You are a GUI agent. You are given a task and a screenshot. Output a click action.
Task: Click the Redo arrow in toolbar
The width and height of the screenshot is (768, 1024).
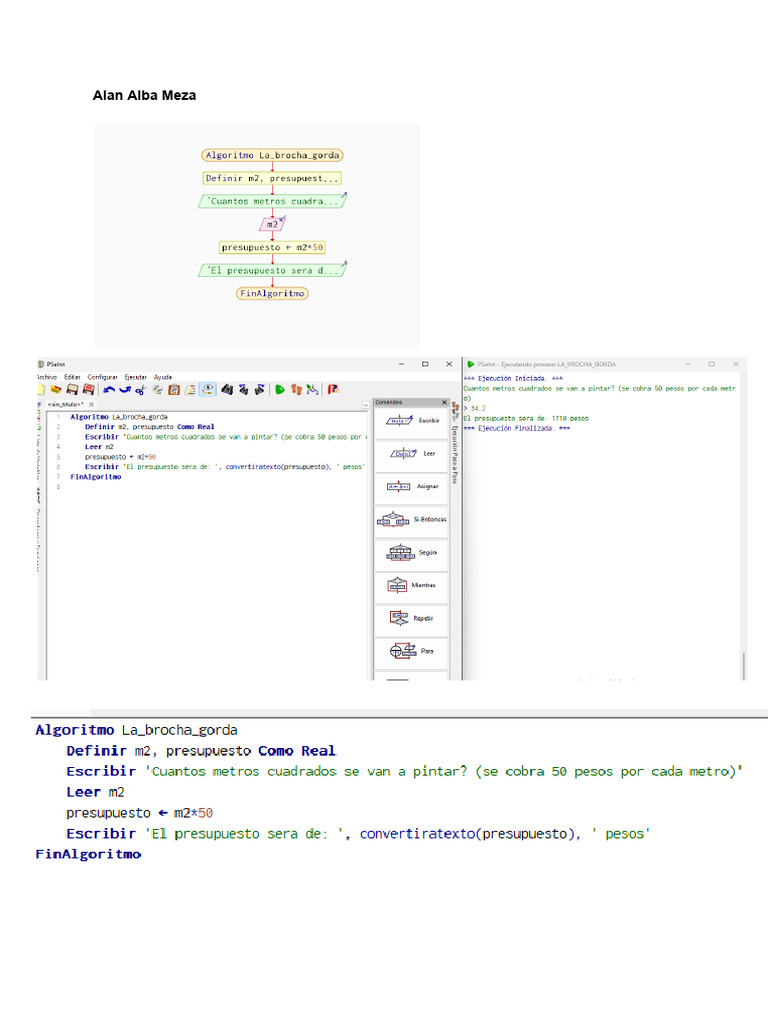tap(124, 389)
